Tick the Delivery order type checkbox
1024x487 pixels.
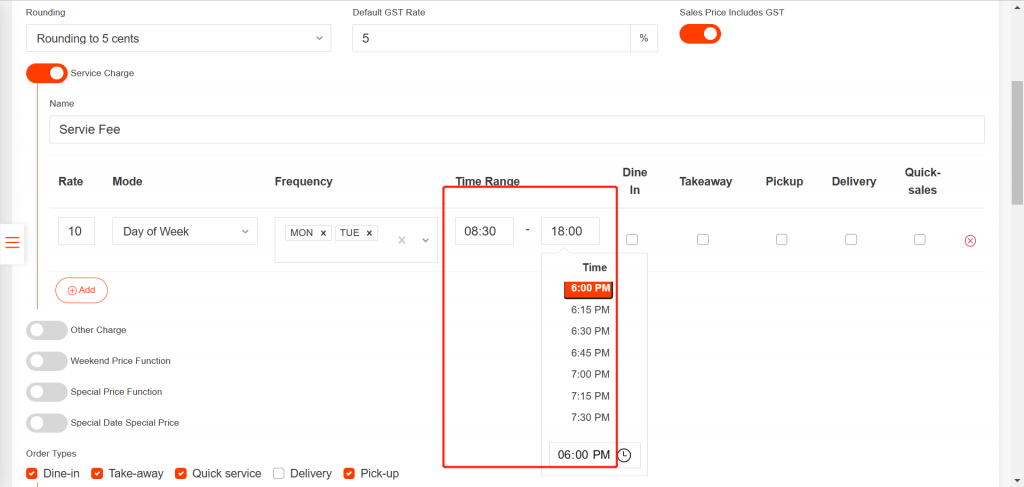pos(279,473)
